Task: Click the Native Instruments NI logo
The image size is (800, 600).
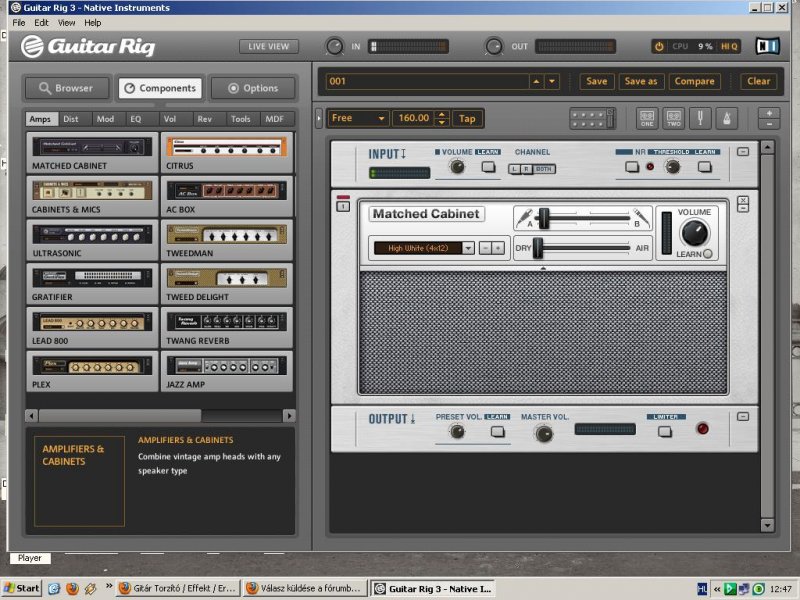Action: 767,46
